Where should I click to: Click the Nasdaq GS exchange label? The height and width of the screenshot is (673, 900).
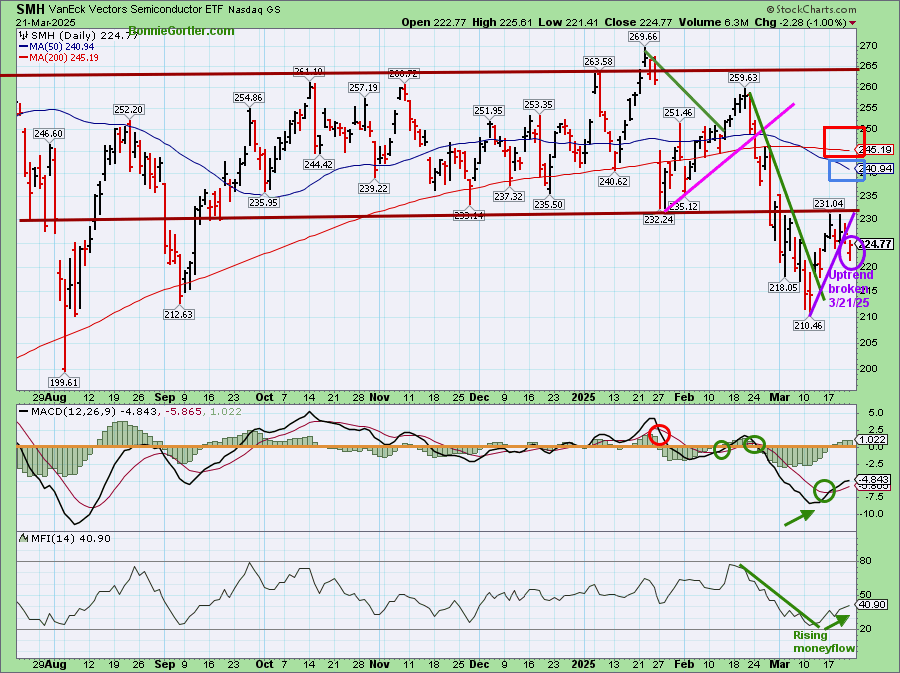254,10
